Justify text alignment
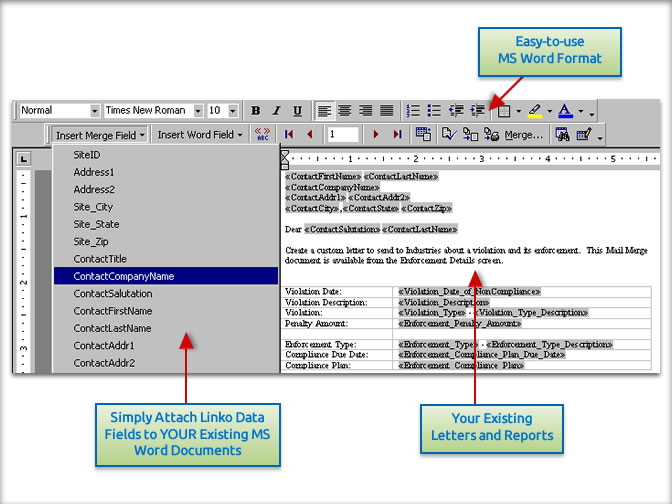Viewport: 672px width, 504px height. pyautogui.click(x=387, y=111)
